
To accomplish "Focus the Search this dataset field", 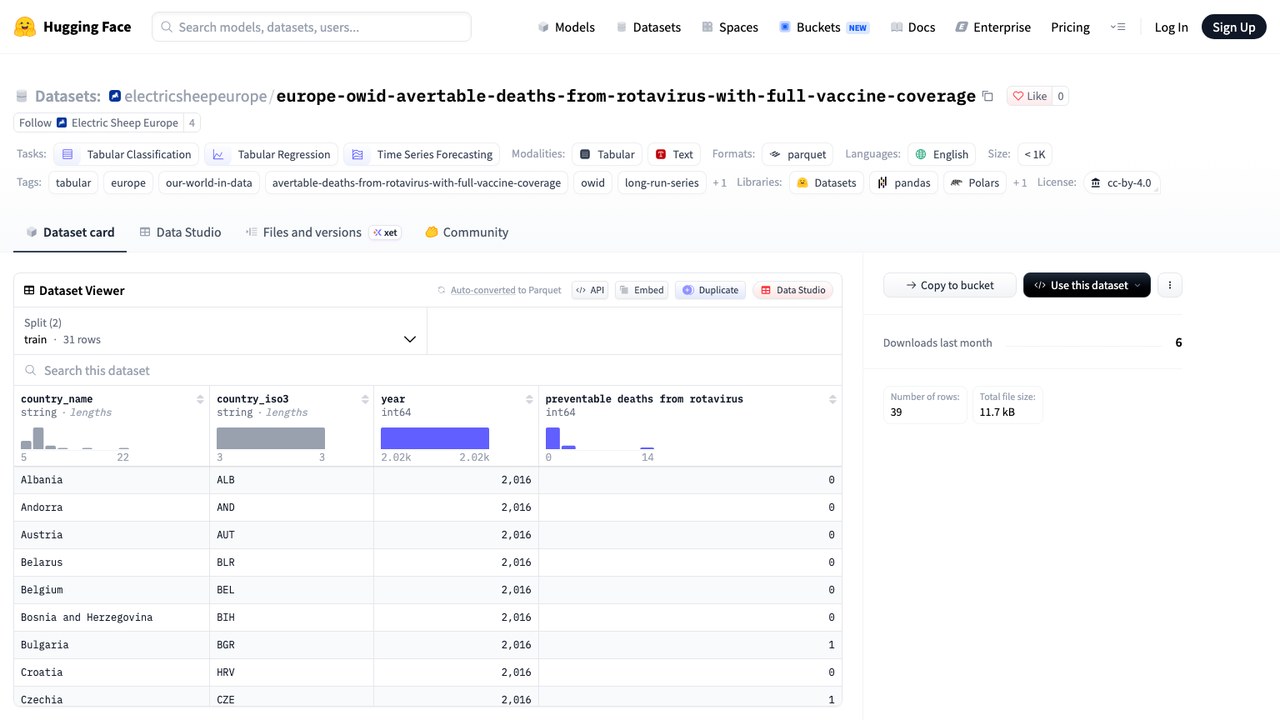I will (x=428, y=370).
